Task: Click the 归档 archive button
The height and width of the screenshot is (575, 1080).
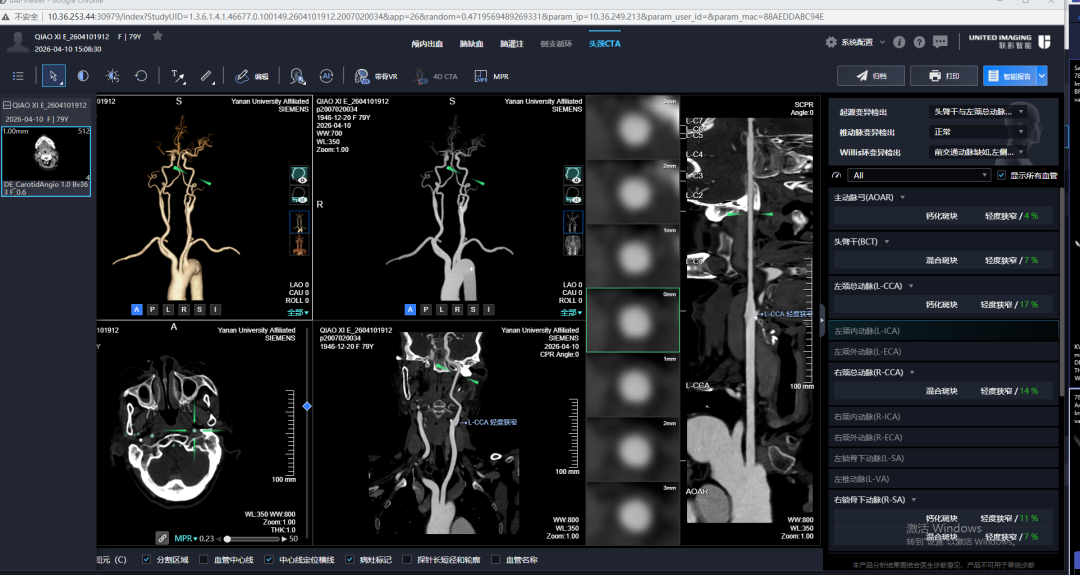Action: tap(870, 76)
